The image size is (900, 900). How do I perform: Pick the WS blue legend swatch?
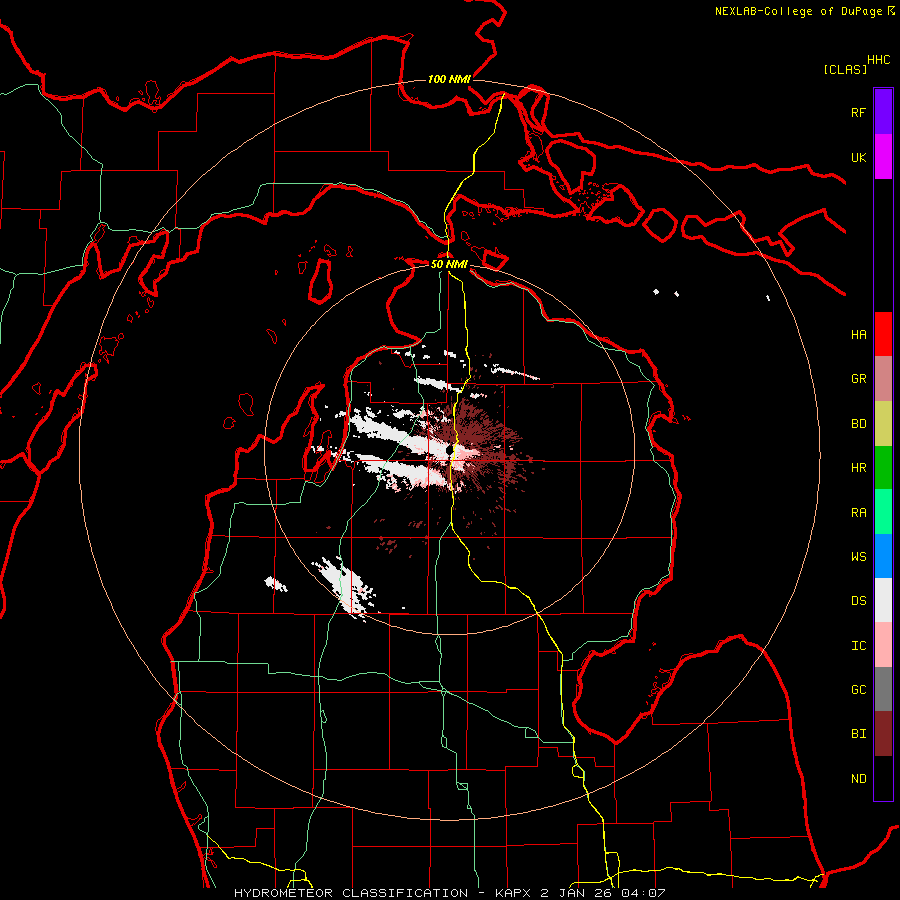pos(883,556)
